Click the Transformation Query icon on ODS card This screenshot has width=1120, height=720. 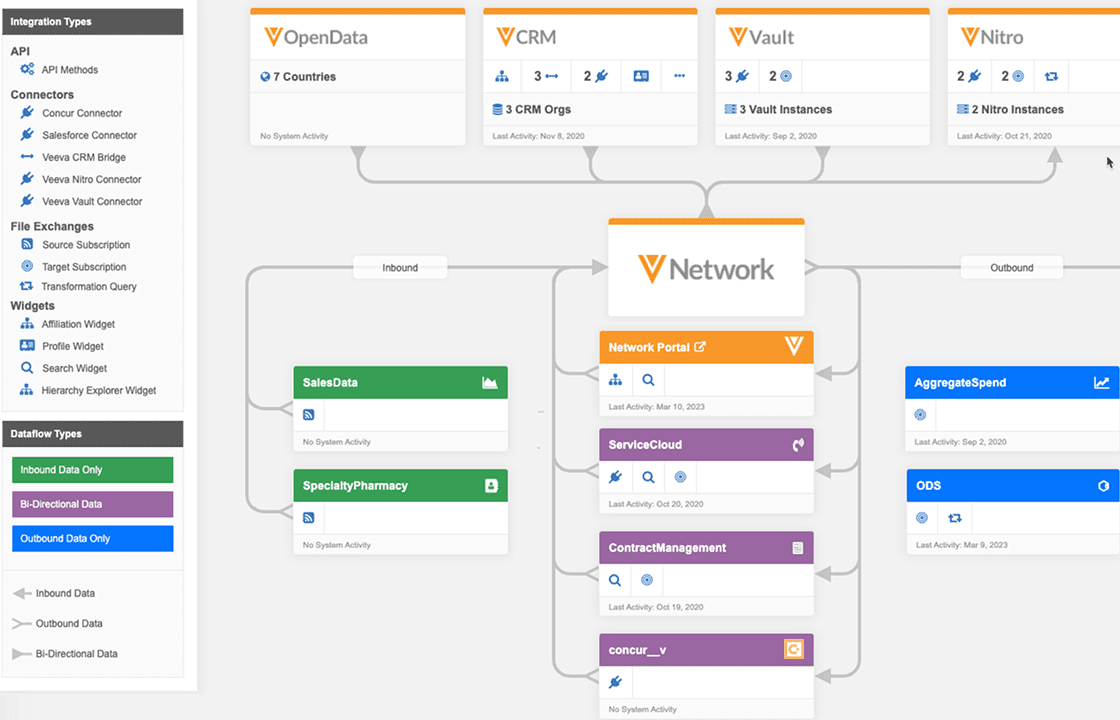(x=955, y=518)
